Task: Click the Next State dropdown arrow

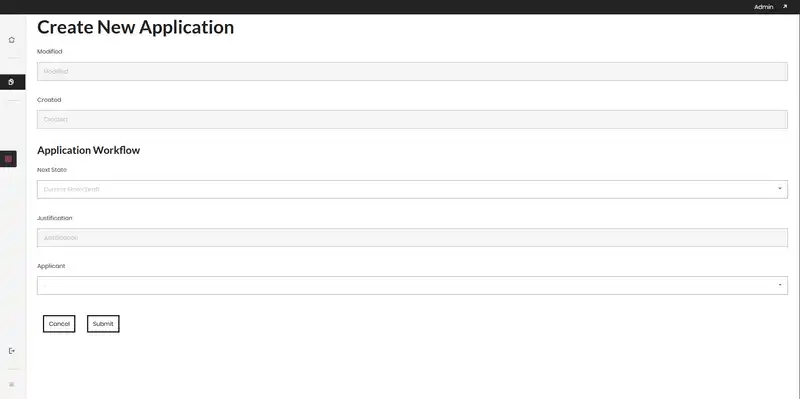Action: coord(780,189)
